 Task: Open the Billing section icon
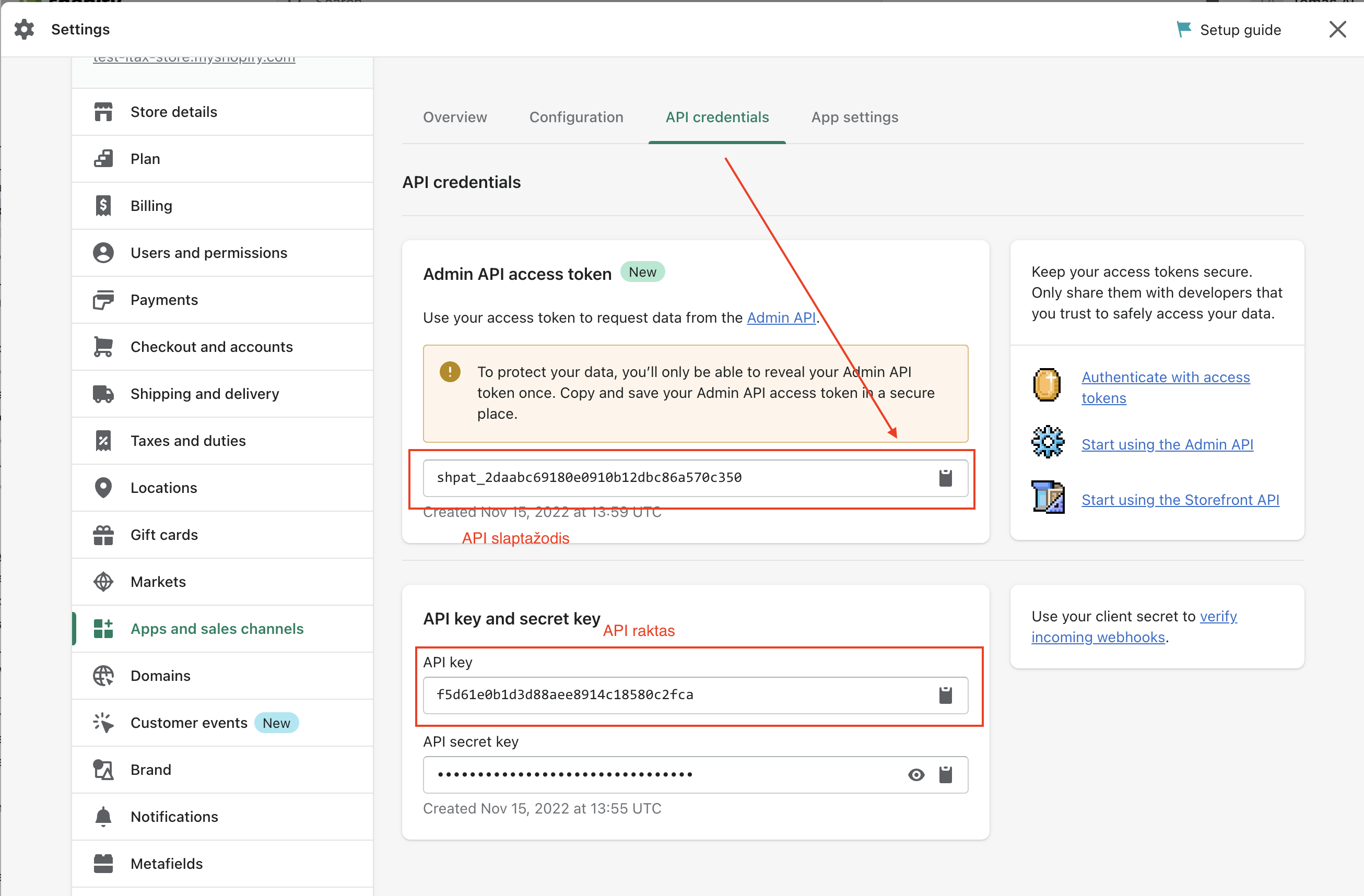pos(103,206)
